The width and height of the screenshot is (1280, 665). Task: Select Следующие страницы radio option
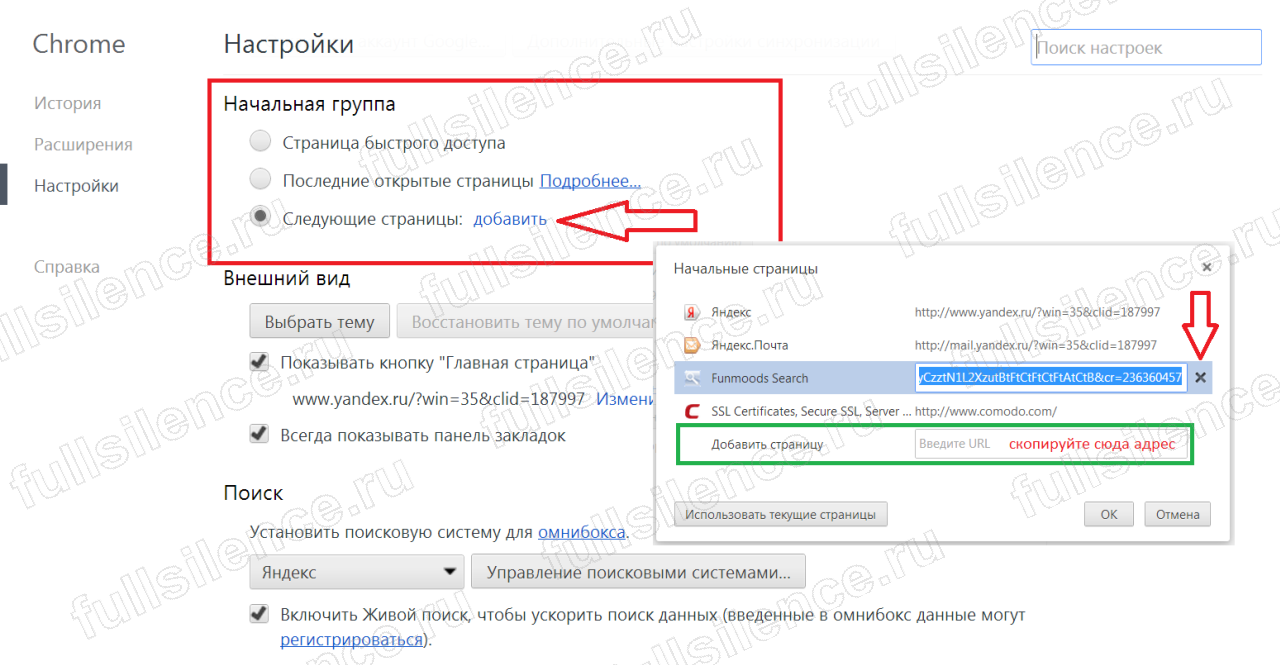coord(260,218)
